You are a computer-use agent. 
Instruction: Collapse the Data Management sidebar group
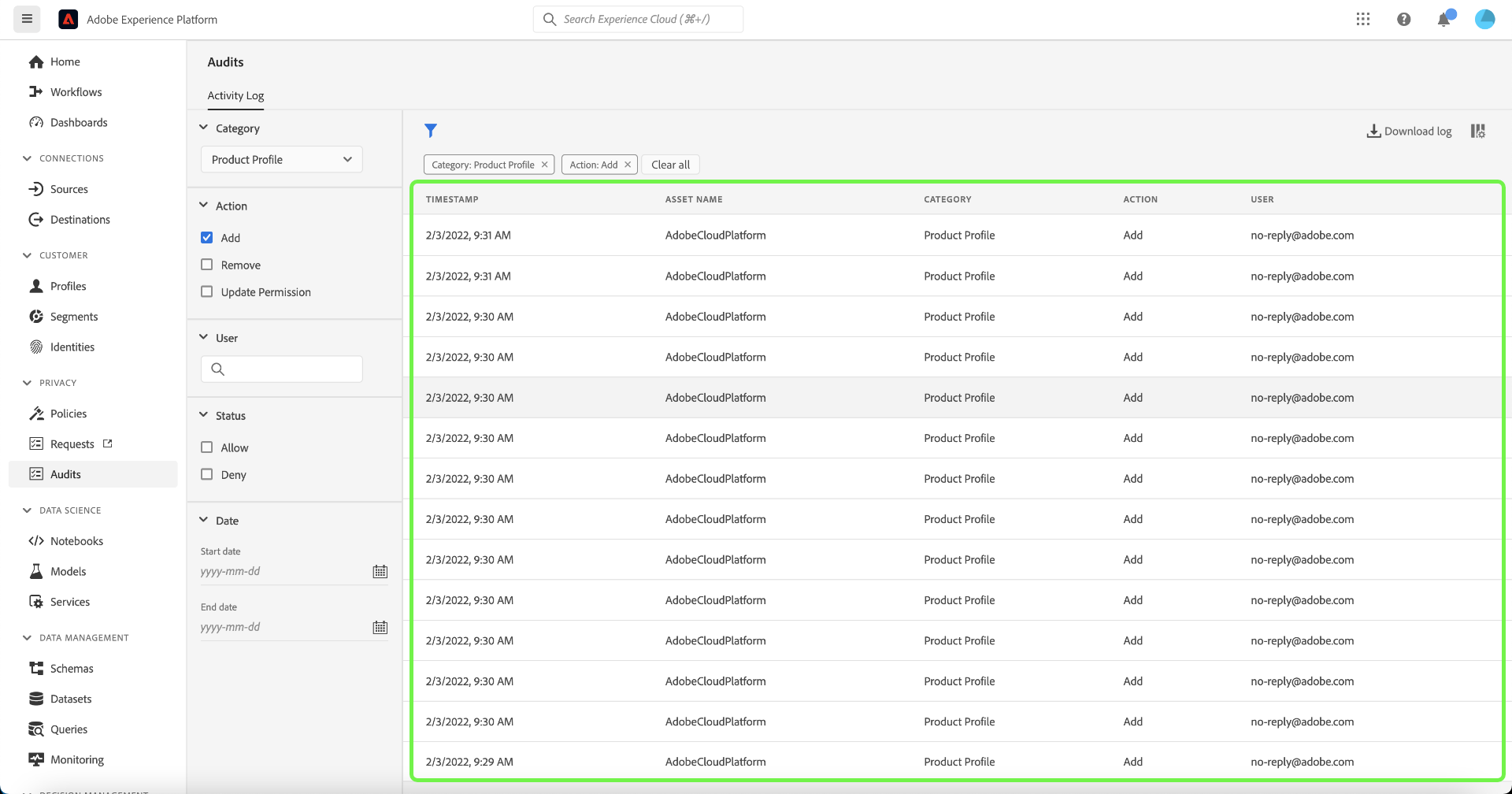[x=28, y=638]
